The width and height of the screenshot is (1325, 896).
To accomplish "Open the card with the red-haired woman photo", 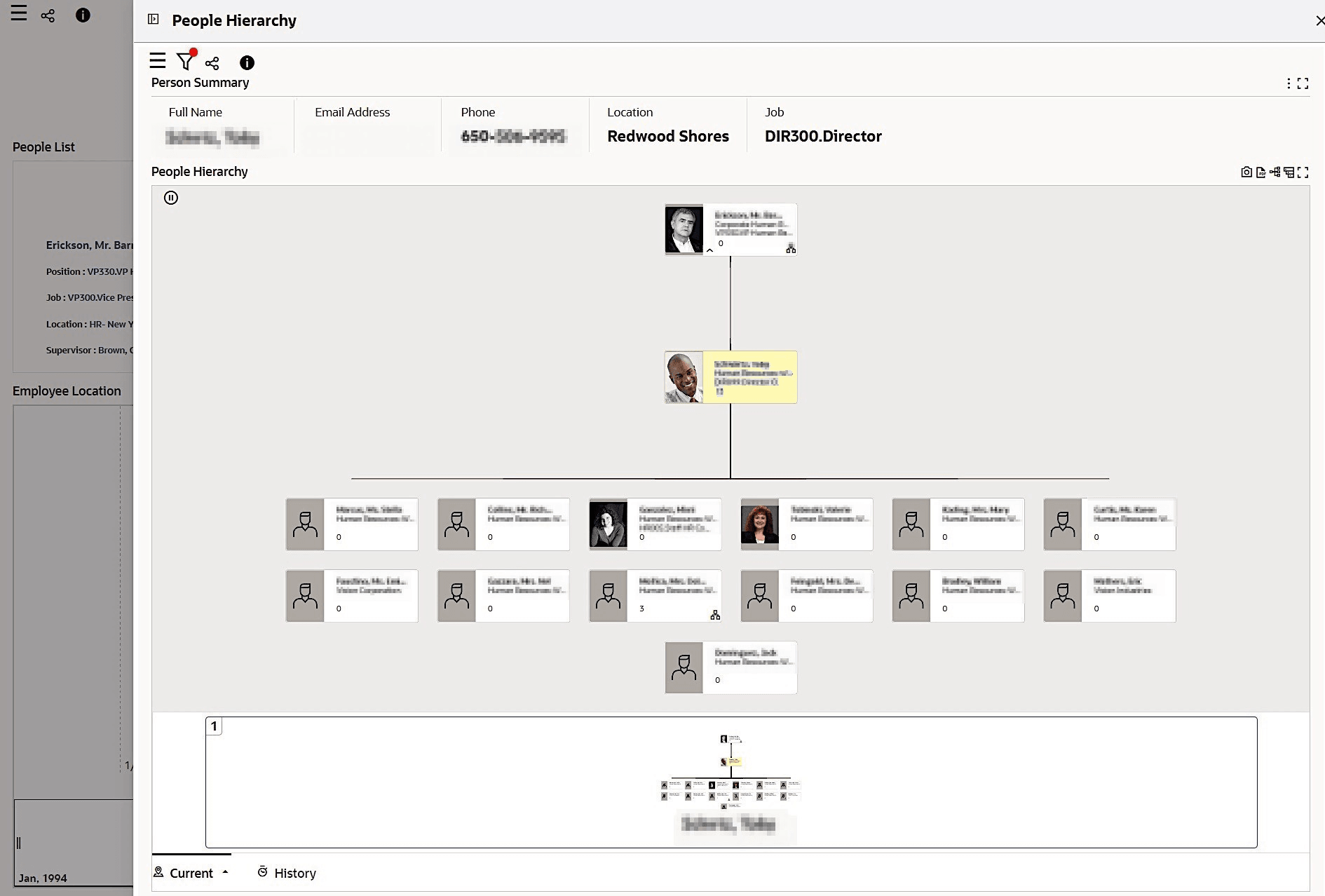I will tap(806, 524).
